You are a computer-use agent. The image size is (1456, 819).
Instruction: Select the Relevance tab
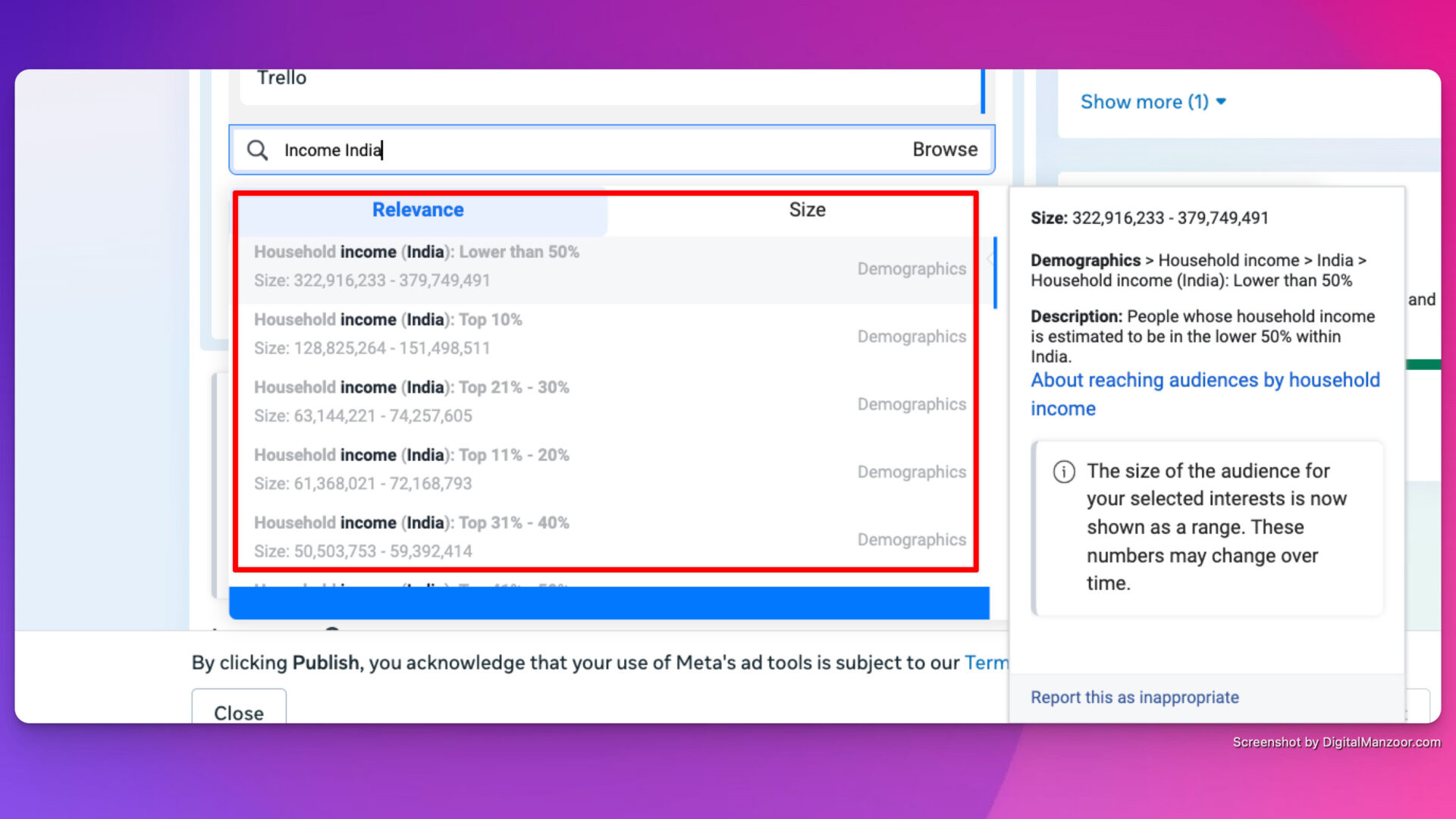tap(418, 209)
